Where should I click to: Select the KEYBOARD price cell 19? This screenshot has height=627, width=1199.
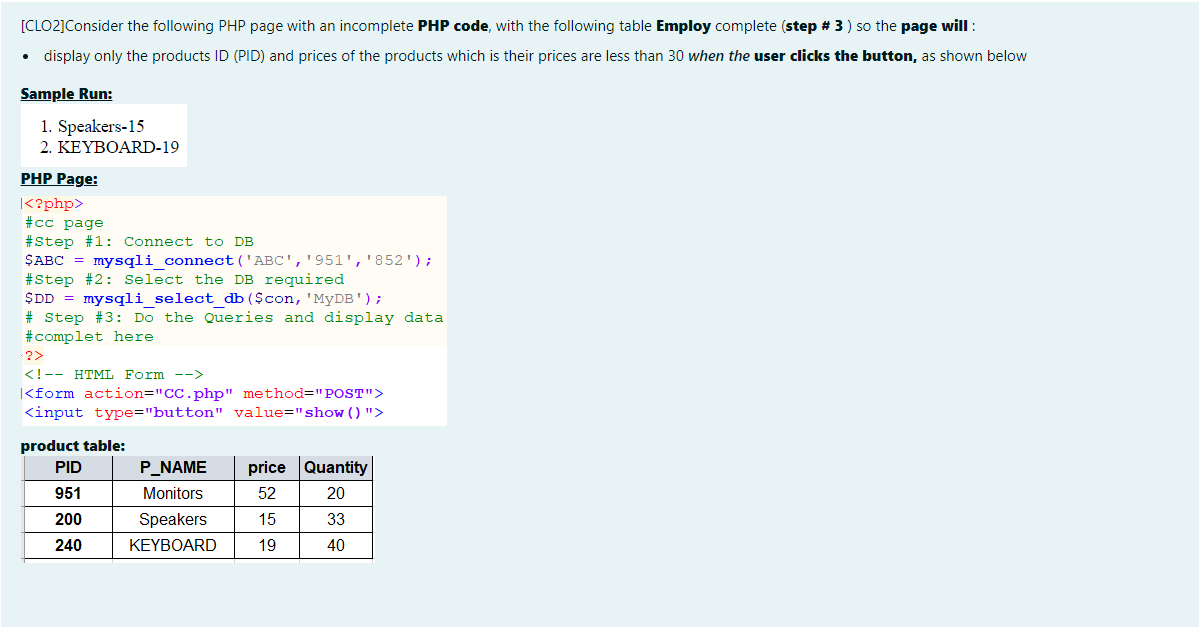point(266,545)
